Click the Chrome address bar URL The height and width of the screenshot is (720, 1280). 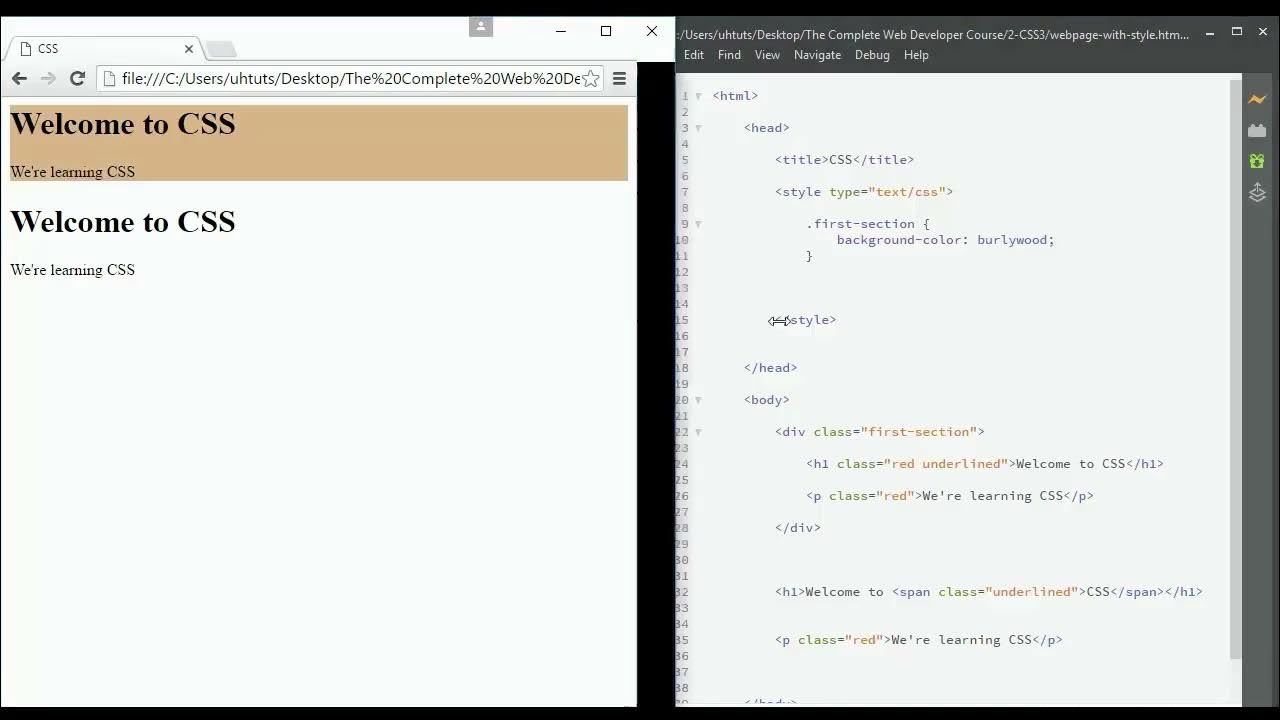(x=350, y=78)
